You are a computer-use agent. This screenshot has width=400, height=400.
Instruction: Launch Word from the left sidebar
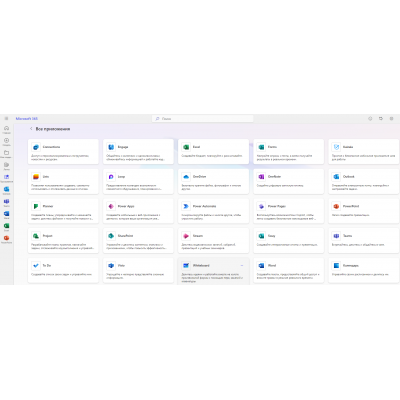(6, 215)
